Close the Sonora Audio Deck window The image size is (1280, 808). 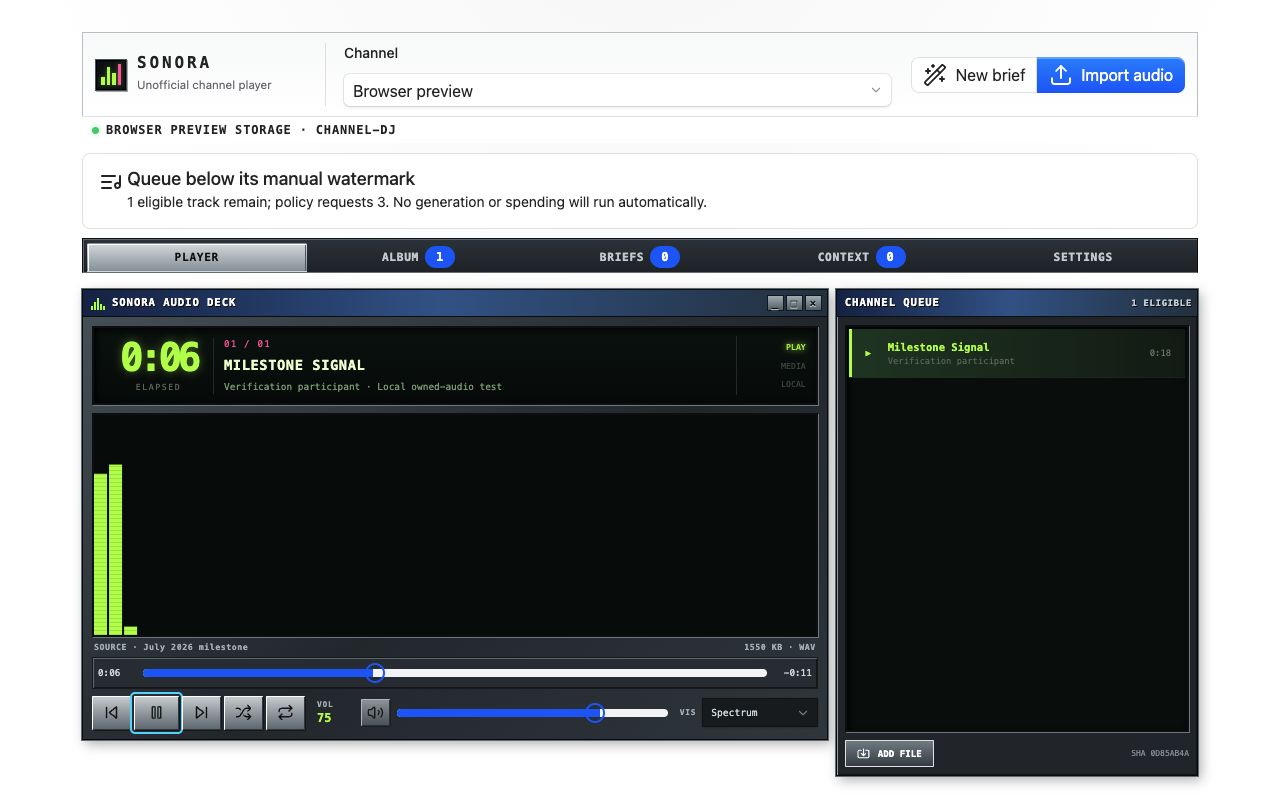click(813, 303)
